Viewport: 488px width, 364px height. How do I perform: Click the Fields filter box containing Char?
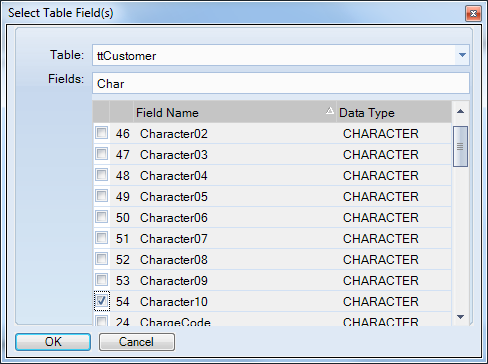(x=281, y=83)
